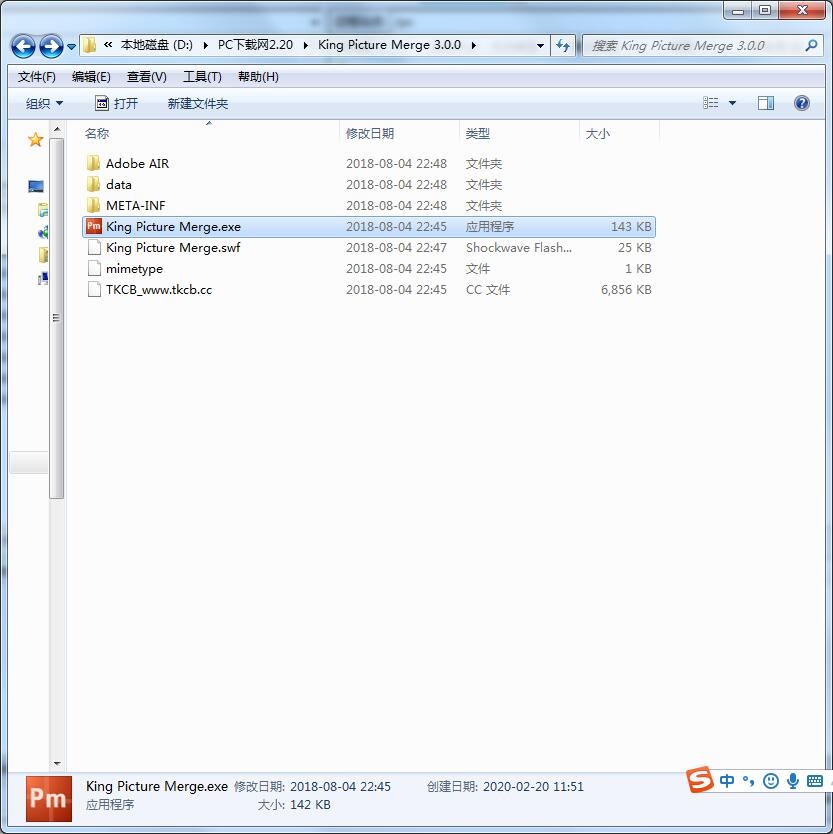This screenshot has width=833, height=834.
Task: Show hidden breadcrumb levels with « chevron
Action: (x=108, y=45)
